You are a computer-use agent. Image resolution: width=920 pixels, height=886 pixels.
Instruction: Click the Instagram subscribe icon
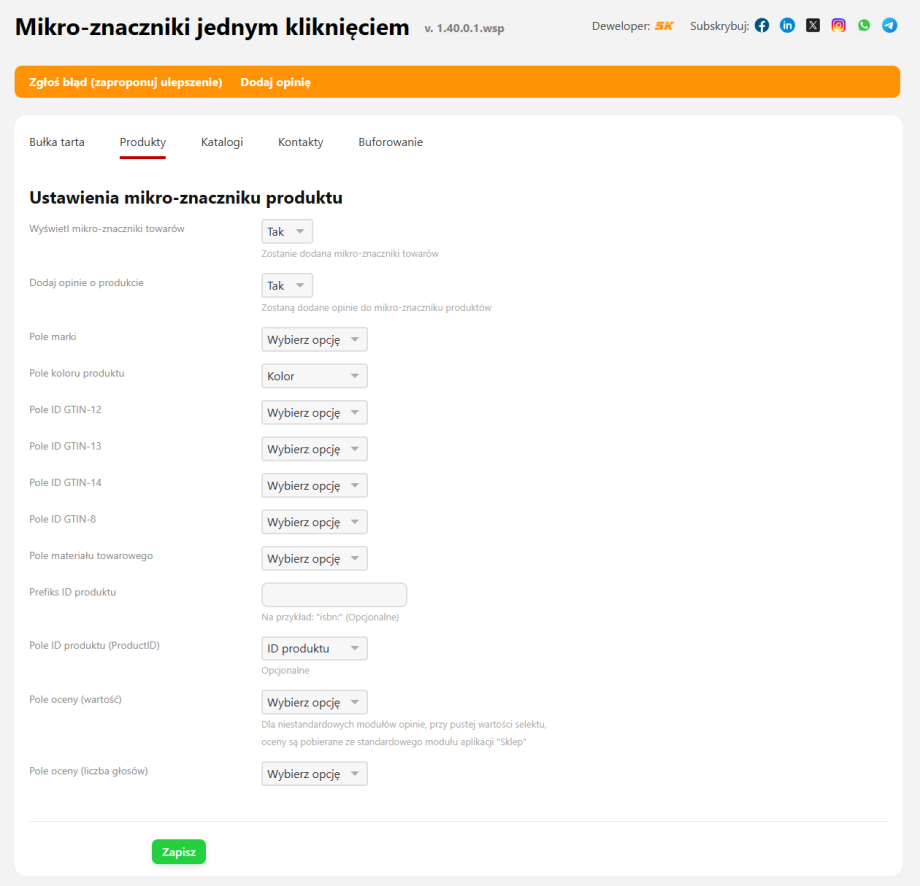[x=838, y=25]
